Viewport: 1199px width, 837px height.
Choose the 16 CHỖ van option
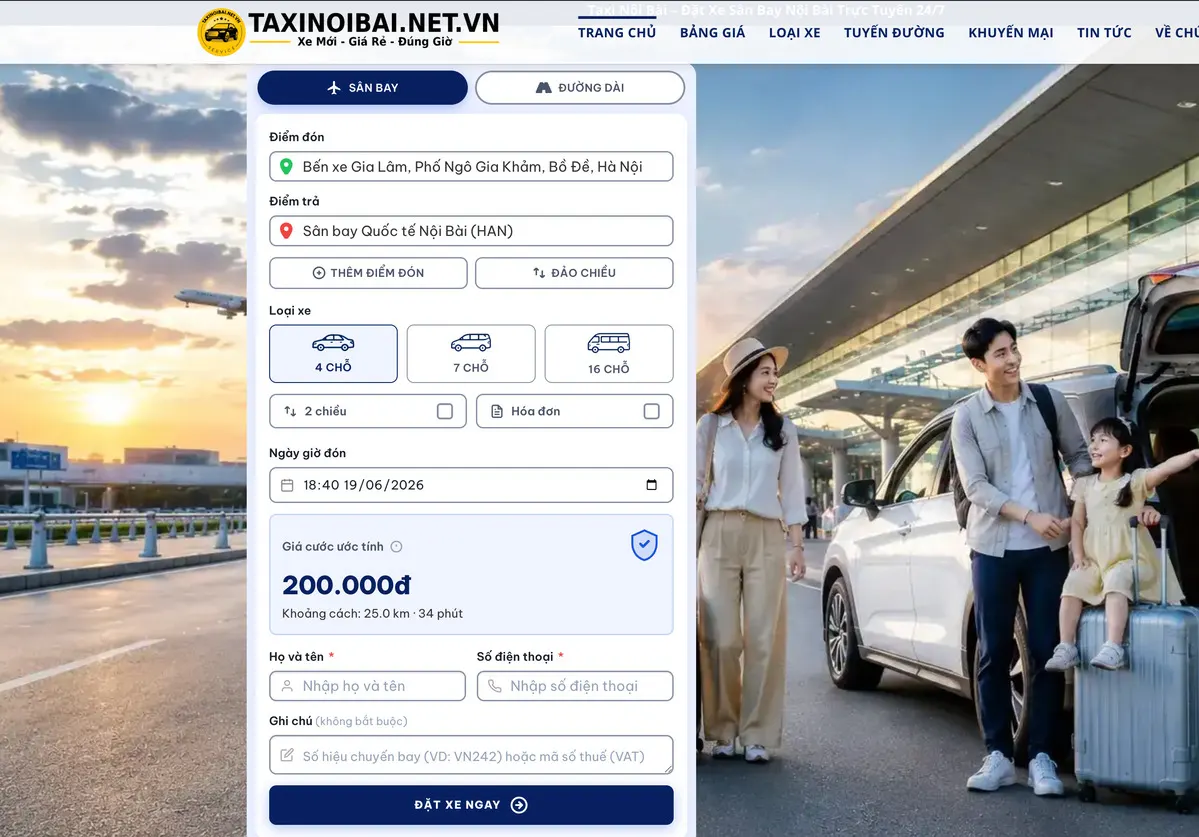[609, 354]
